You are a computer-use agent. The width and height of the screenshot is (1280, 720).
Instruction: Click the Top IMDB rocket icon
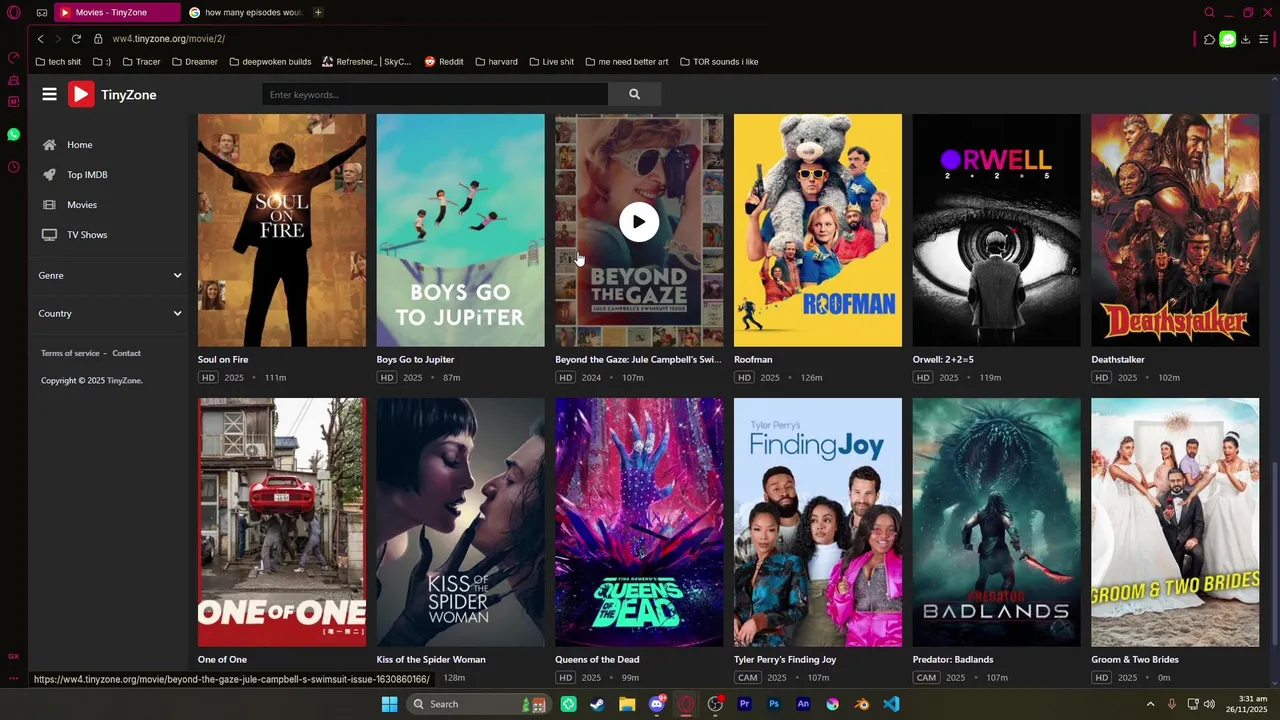[x=49, y=175]
